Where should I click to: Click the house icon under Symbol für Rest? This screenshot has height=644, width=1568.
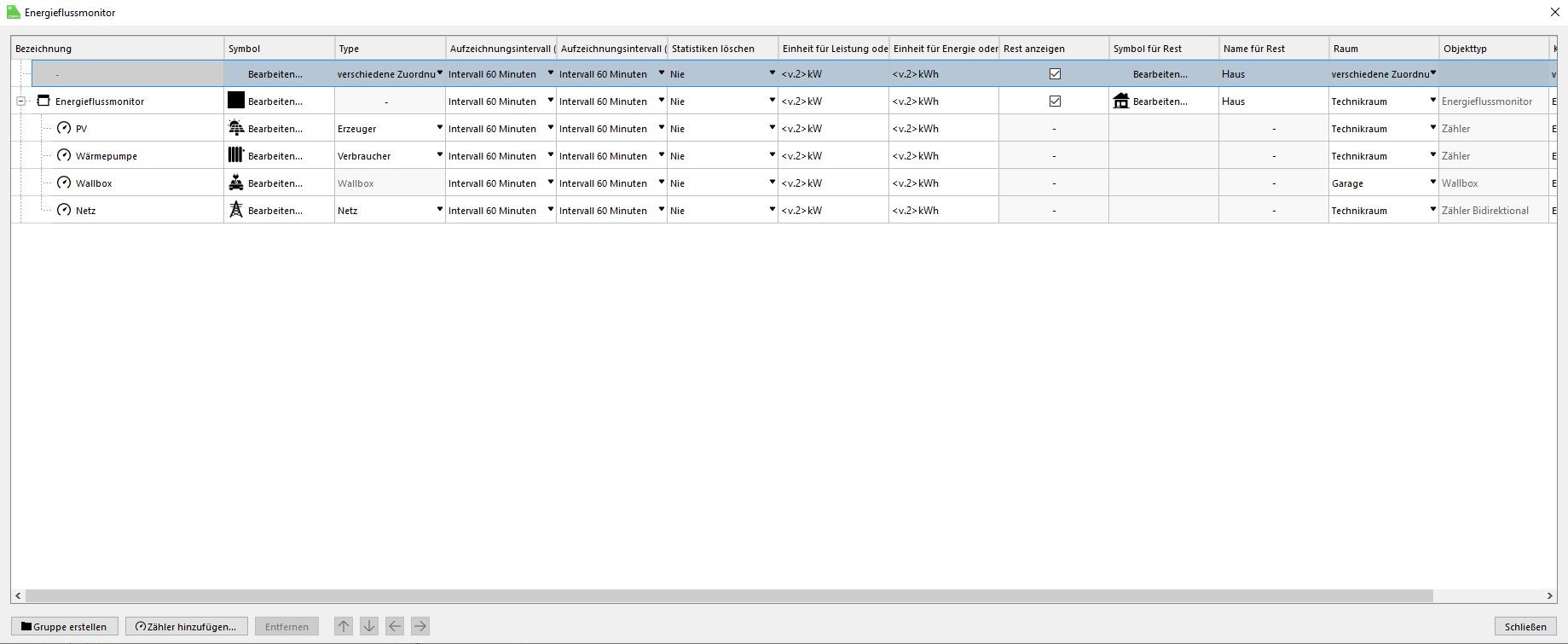tap(1121, 102)
